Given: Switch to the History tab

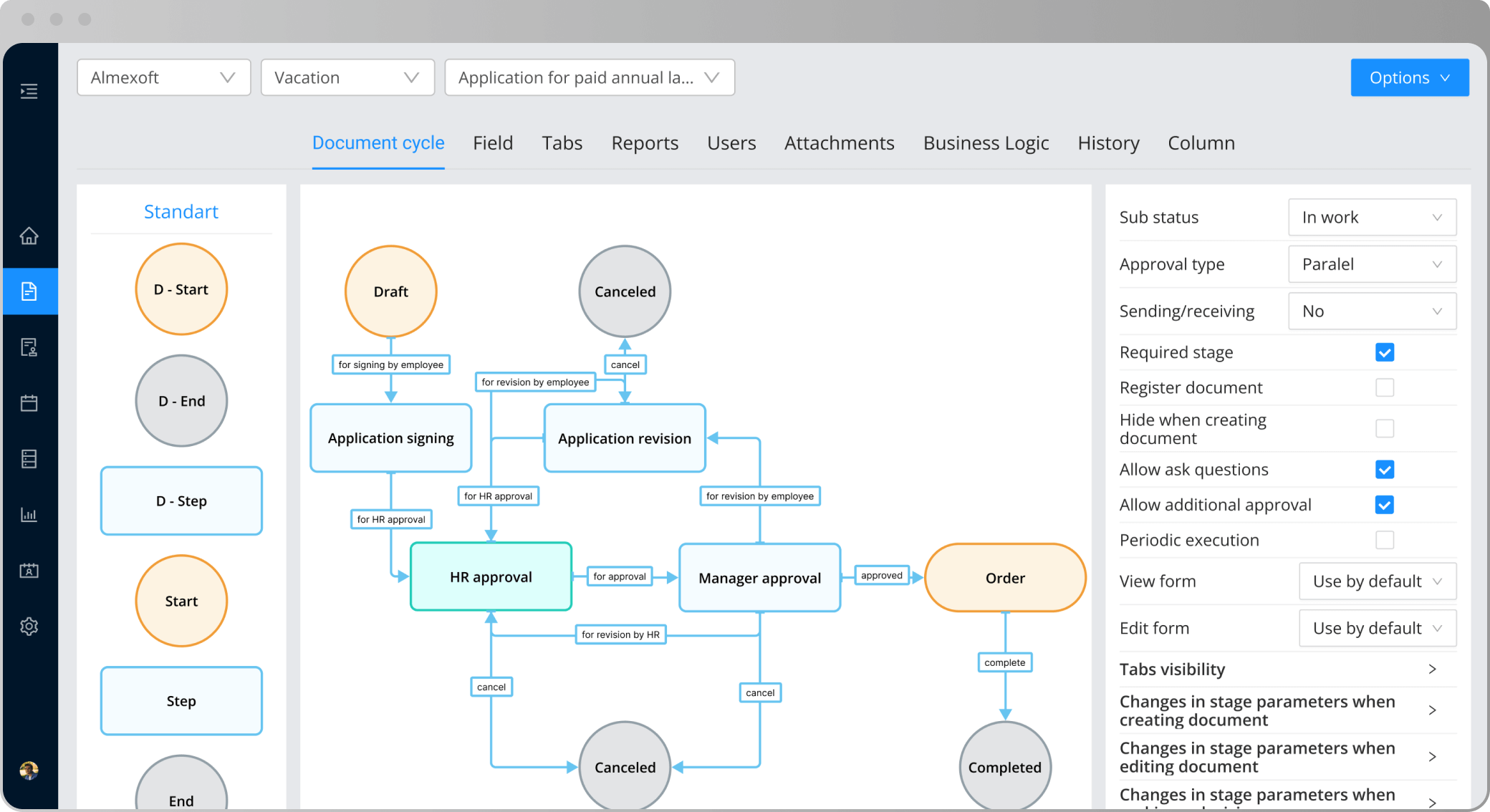Looking at the screenshot, I should [x=1108, y=143].
